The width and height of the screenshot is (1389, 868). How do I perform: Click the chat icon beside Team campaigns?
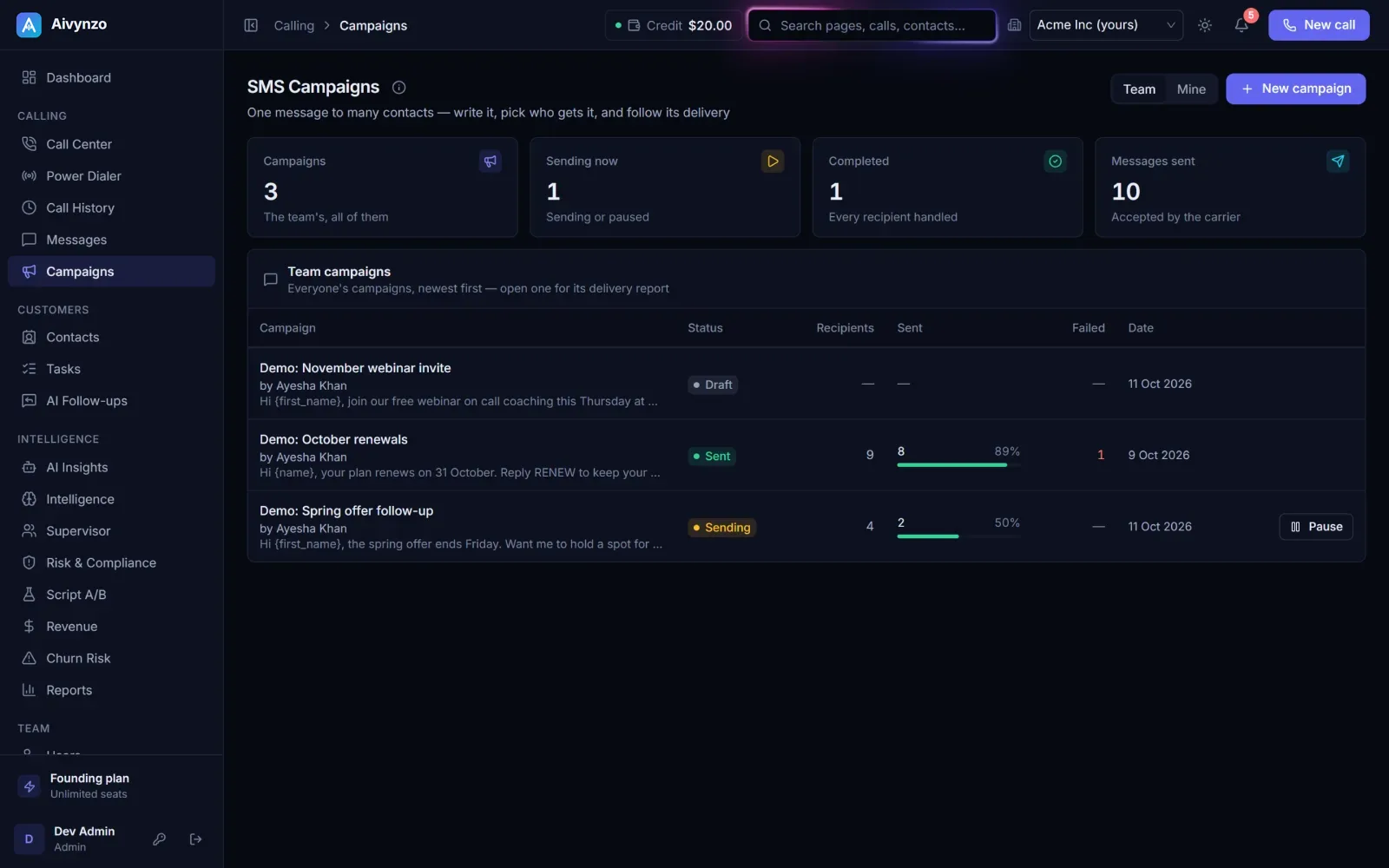coord(270,279)
